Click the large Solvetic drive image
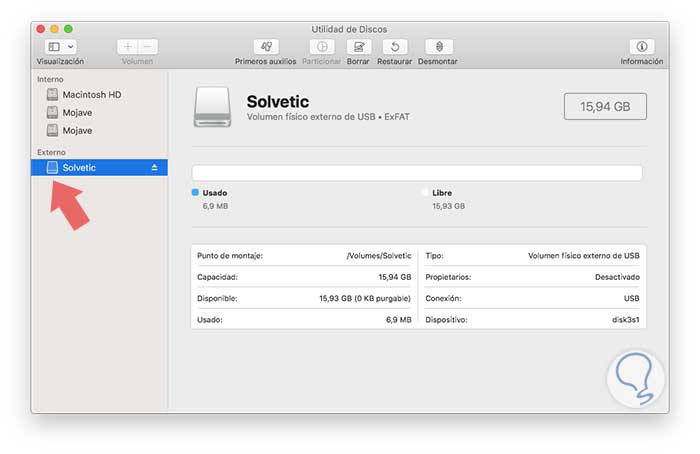Viewport: 700px width, 454px height. tap(212, 107)
